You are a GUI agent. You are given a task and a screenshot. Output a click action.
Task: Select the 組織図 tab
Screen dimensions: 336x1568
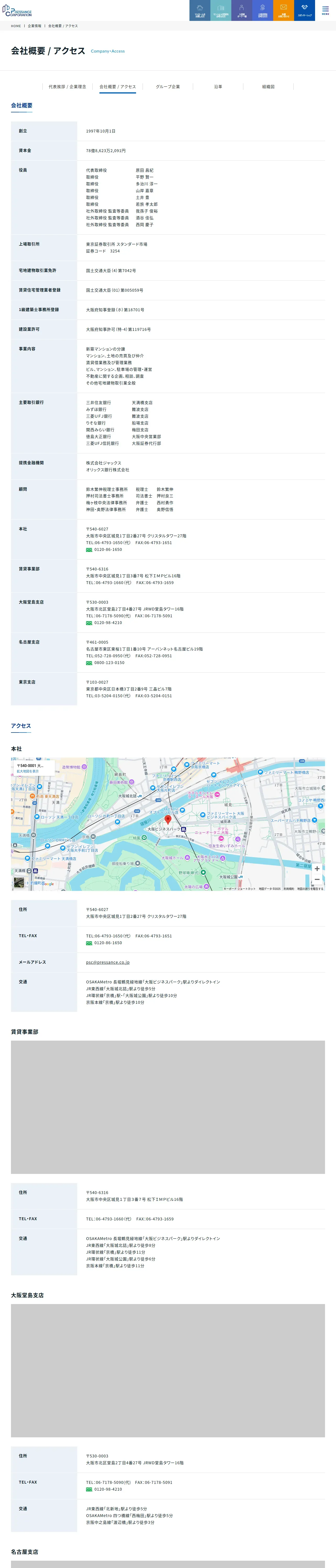(x=268, y=87)
